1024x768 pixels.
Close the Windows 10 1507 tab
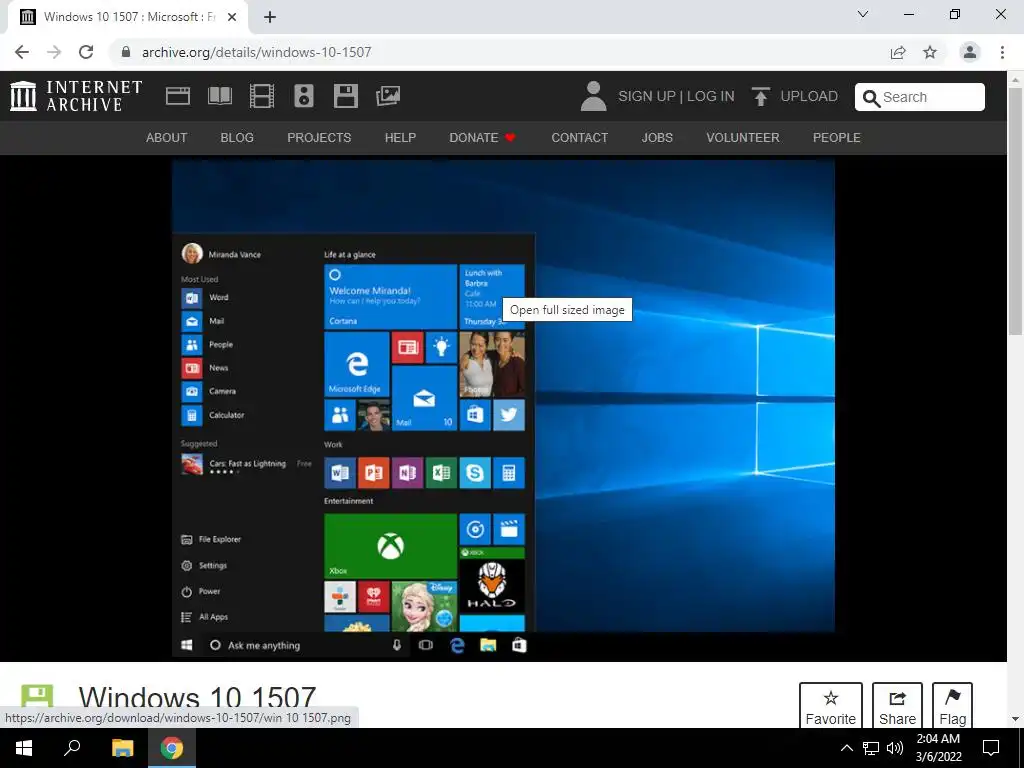[232, 17]
